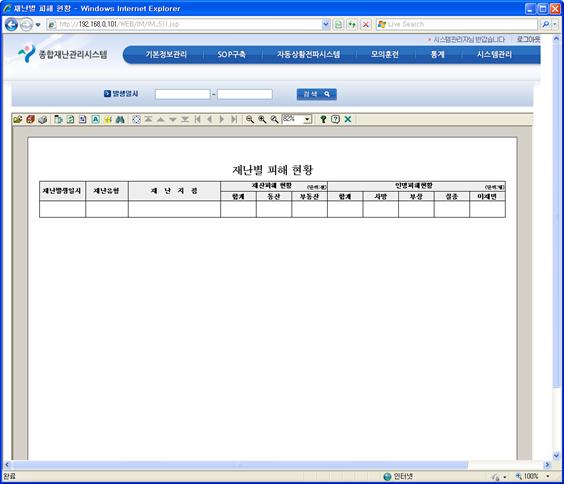Click the open file icon in report toolbar

(18, 119)
